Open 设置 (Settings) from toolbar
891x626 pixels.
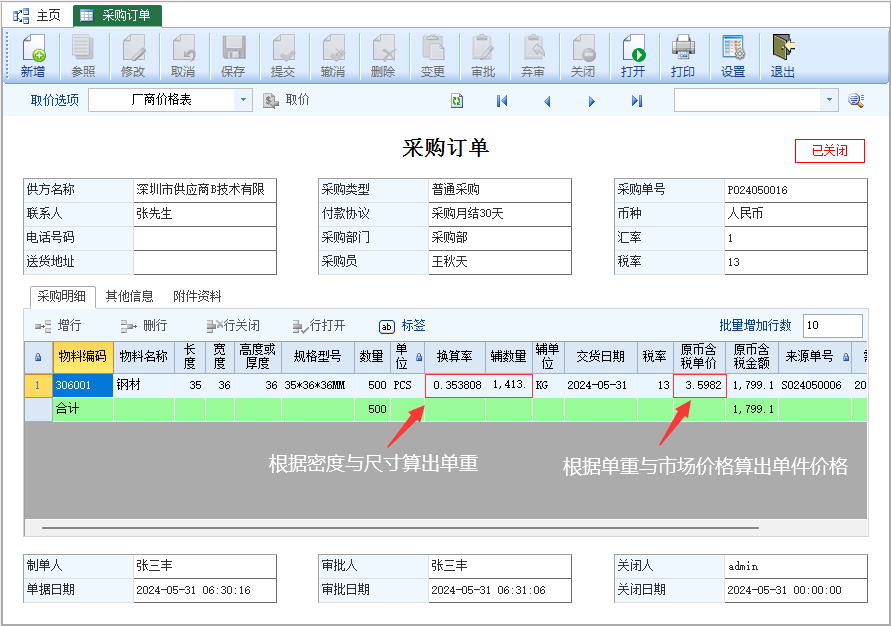[x=733, y=56]
